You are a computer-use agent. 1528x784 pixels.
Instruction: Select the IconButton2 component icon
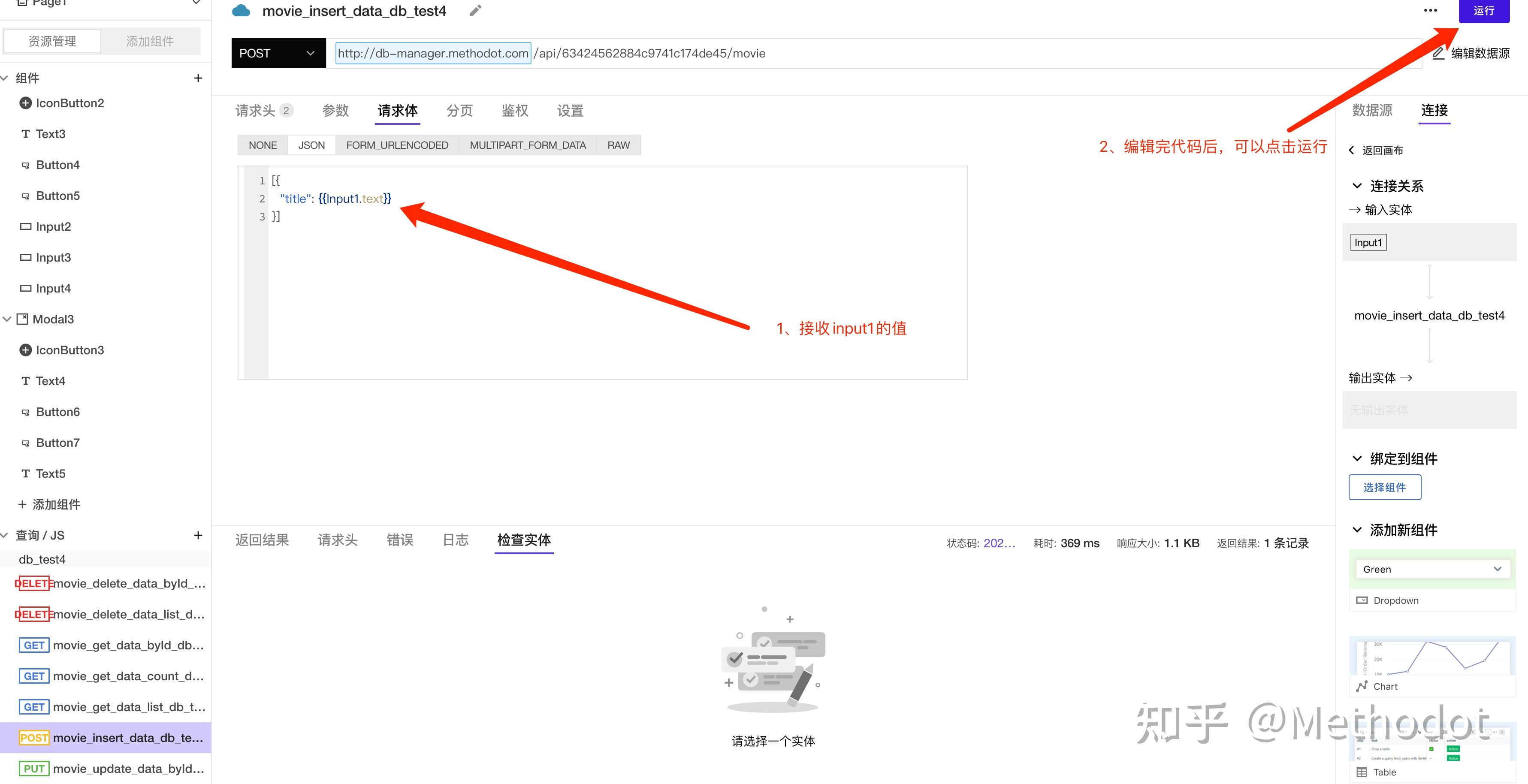[x=25, y=103]
